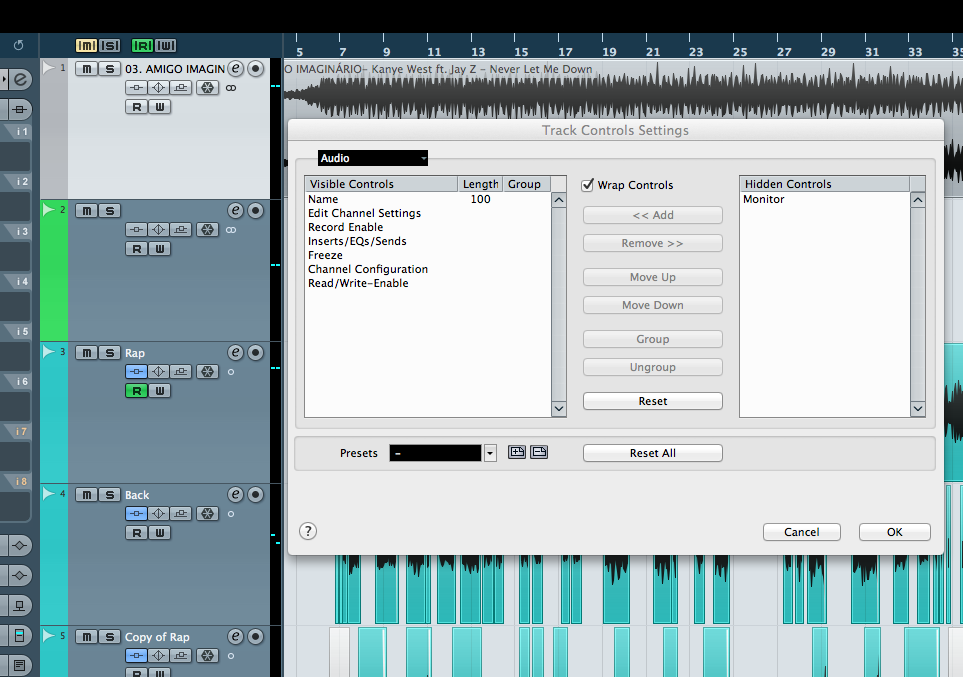The height and width of the screenshot is (677, 963).
Task: Click the remove preset icon beside Presets
Action: 539,453
